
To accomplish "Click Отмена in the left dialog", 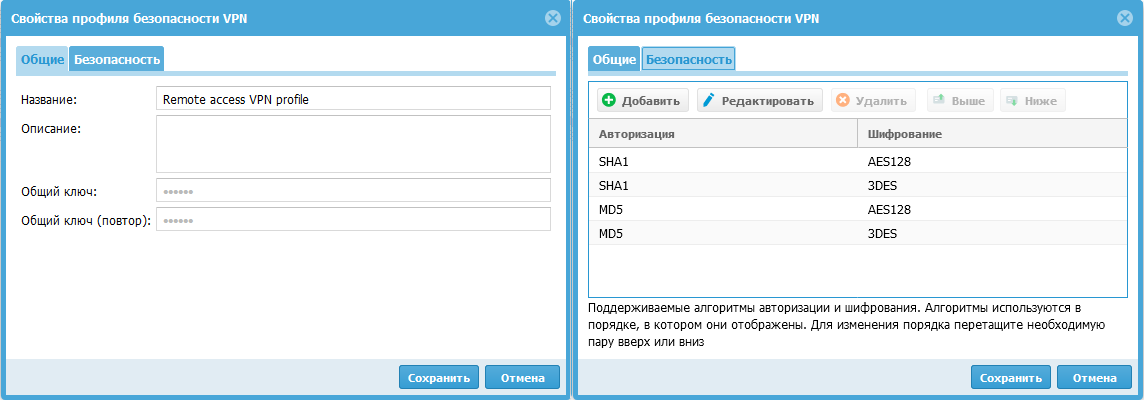I will (522, 377).
